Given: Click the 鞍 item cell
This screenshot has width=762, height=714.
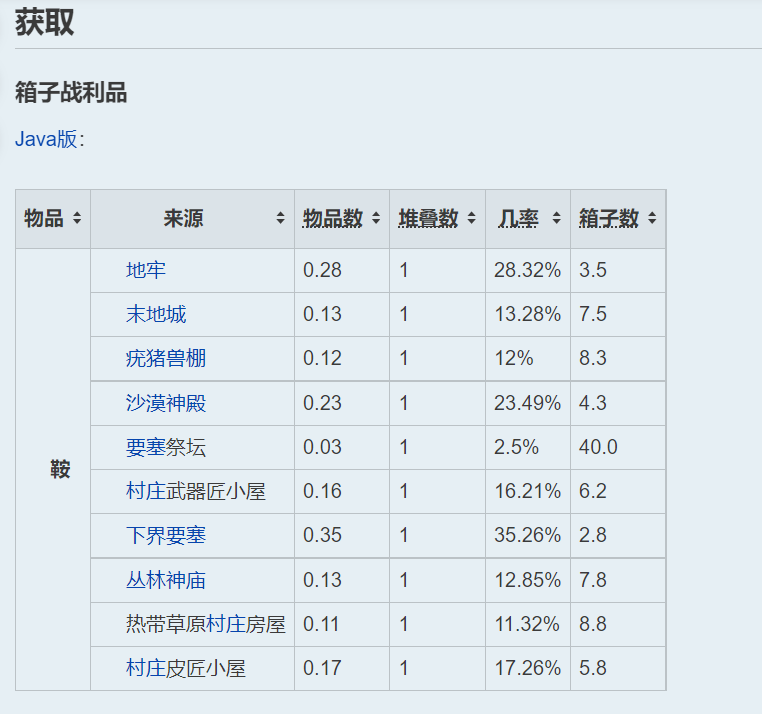Looking at the screenshot, I should 60,469.
